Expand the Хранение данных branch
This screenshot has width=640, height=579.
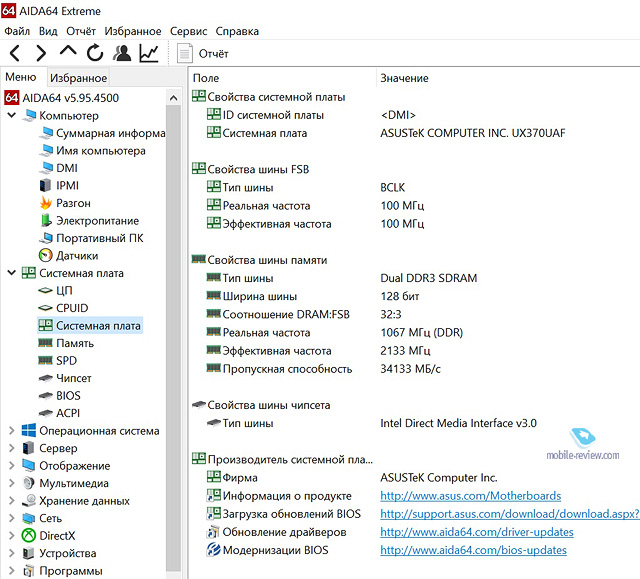tap(11, 501)
